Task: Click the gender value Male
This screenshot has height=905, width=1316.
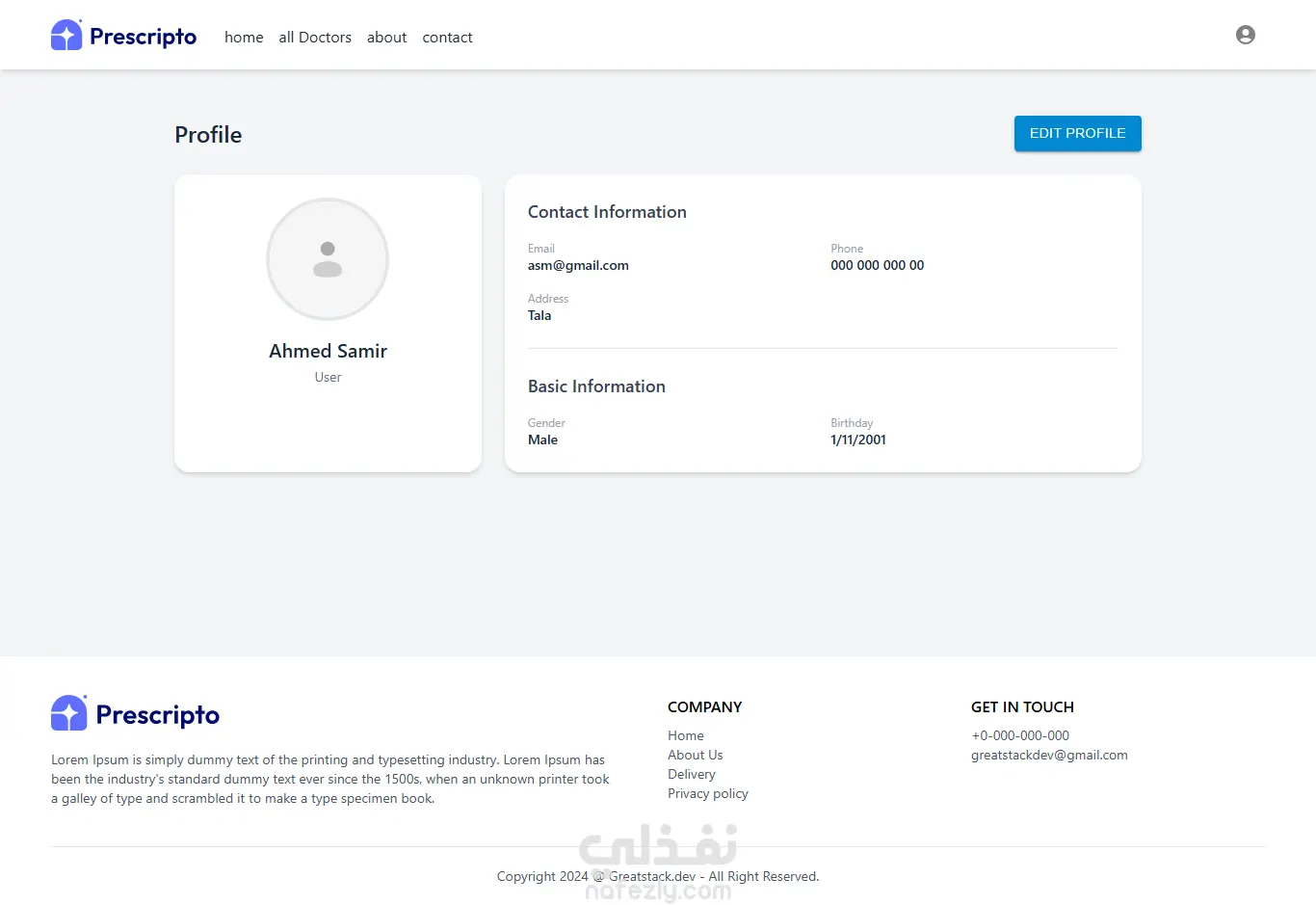Action: click(x=542, y=439)
